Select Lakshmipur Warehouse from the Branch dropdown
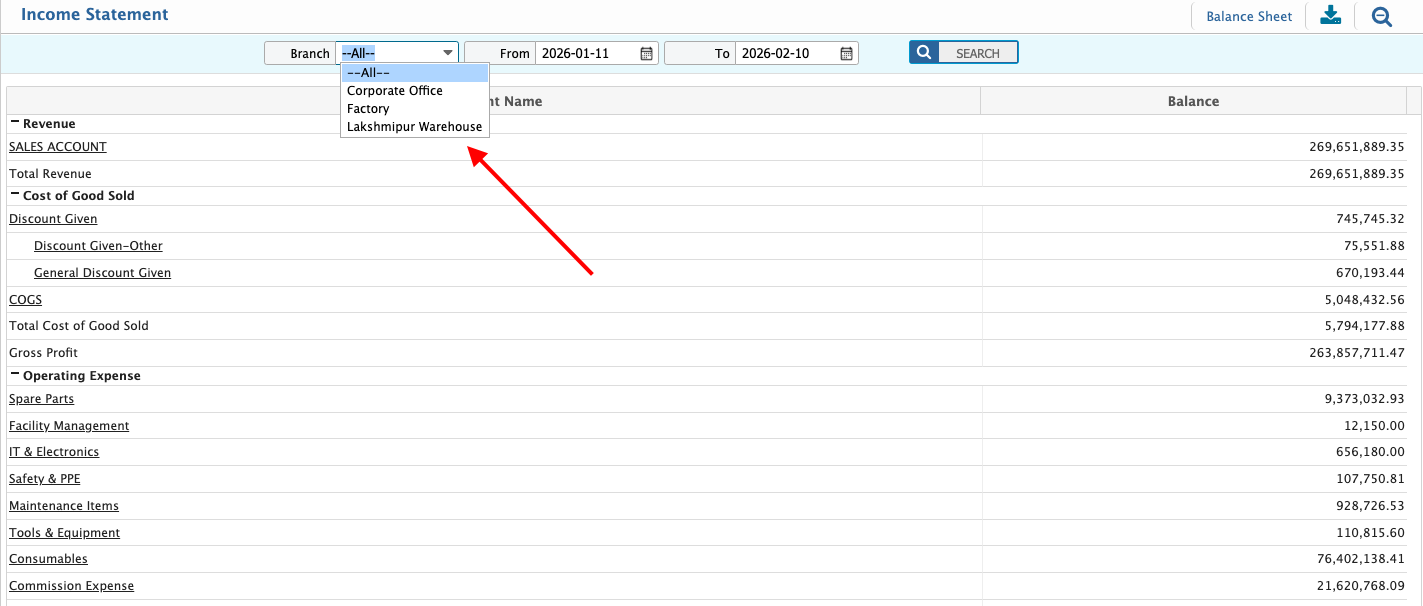1423x606 pixels. pyautogui.click(x=414, y=126)
